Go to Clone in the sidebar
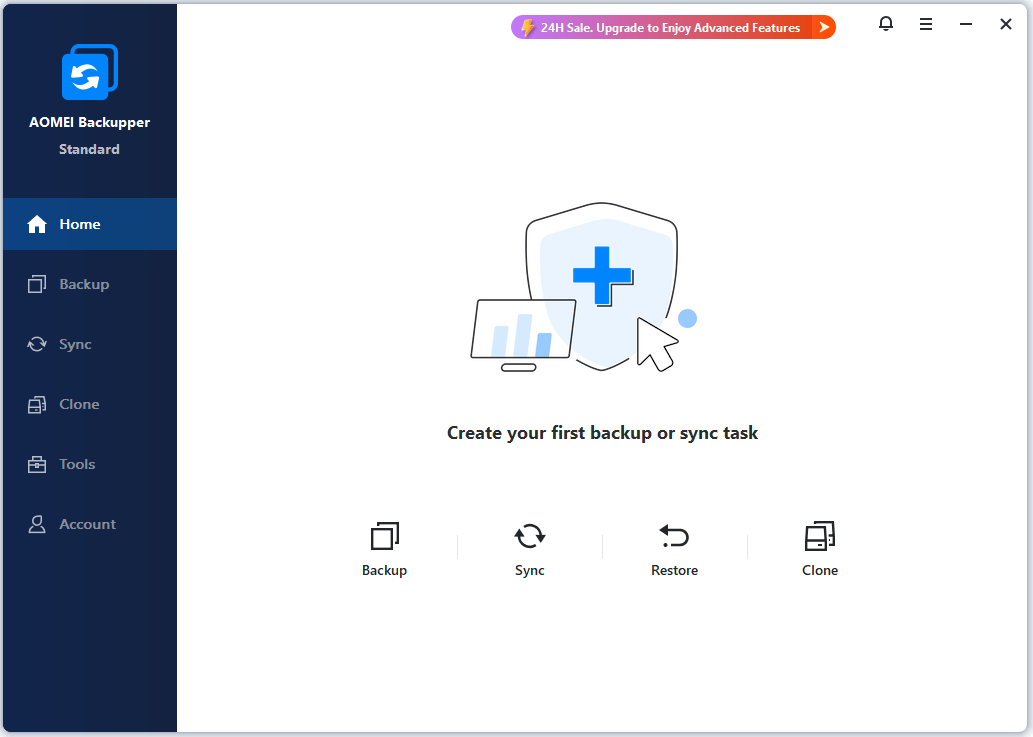 [90, 404]
